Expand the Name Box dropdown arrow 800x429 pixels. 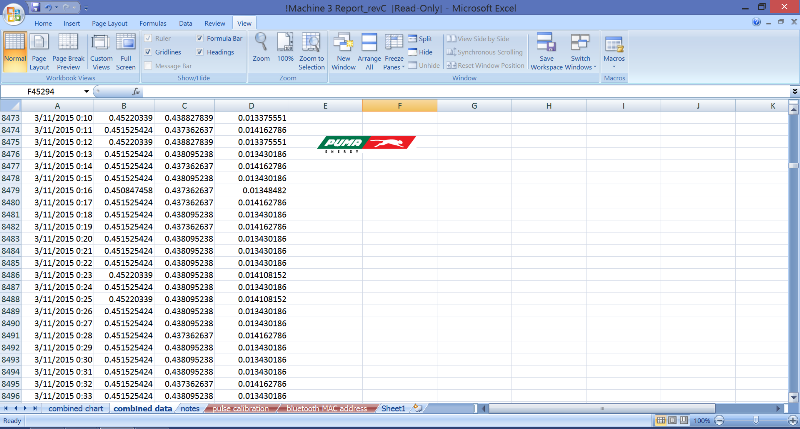pos(86,92)
